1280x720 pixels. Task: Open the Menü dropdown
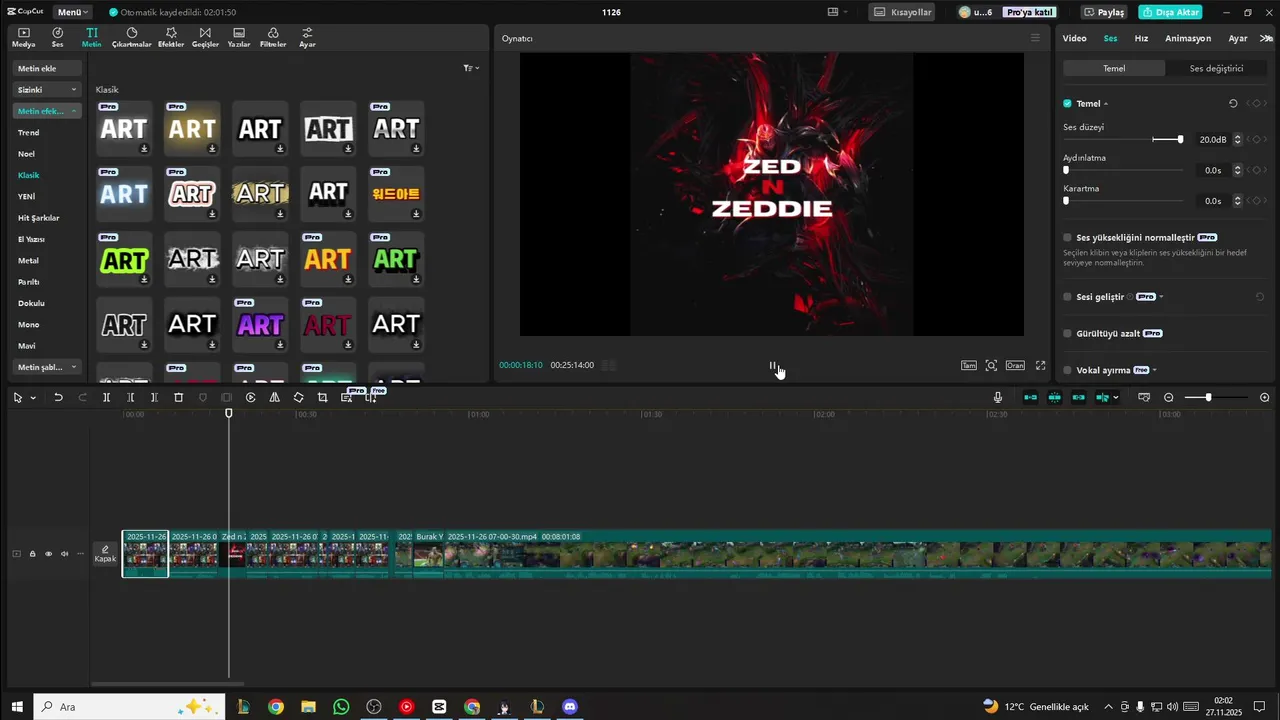click(72, 12)
